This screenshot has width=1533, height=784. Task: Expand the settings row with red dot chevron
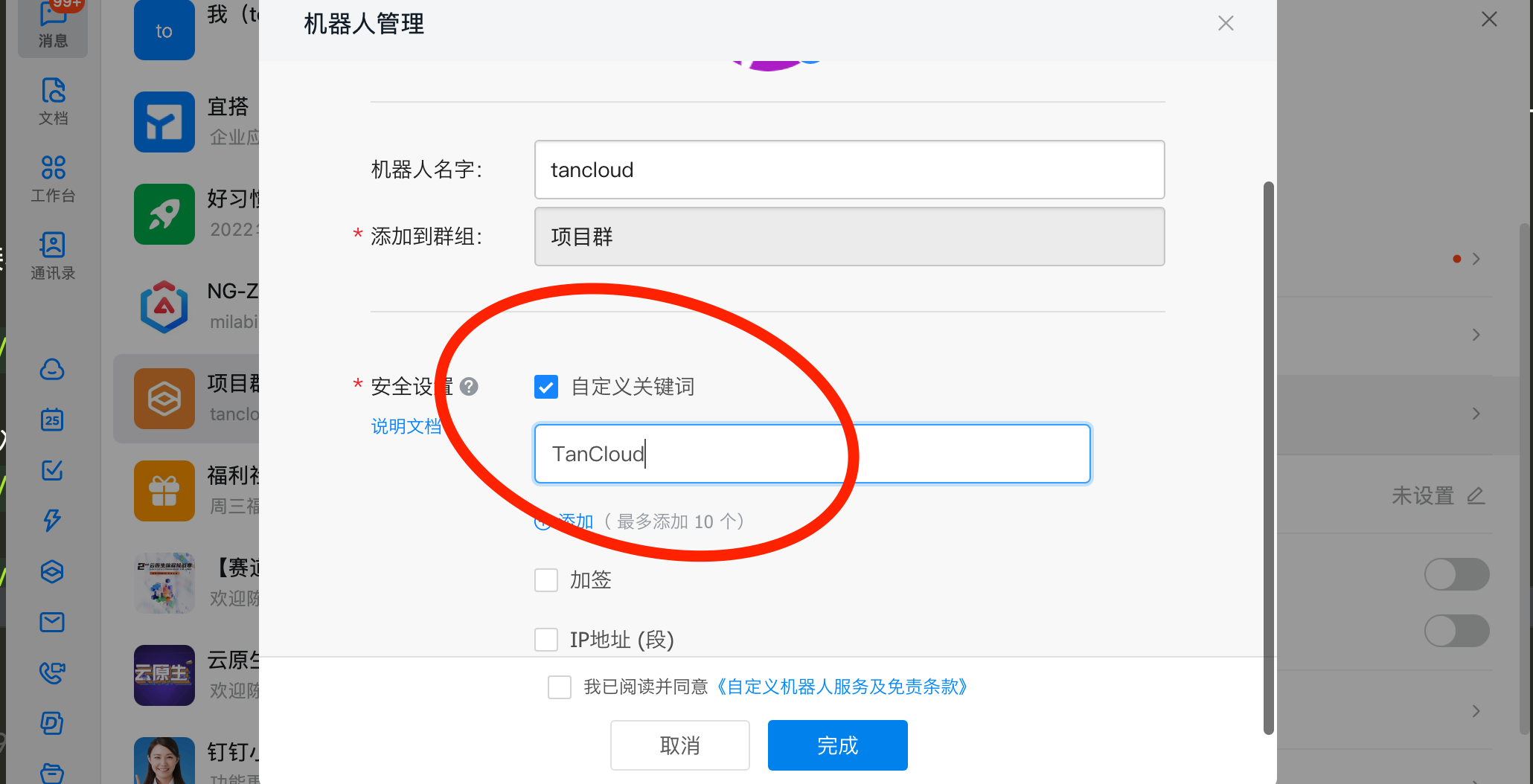tap(1476, 259)
